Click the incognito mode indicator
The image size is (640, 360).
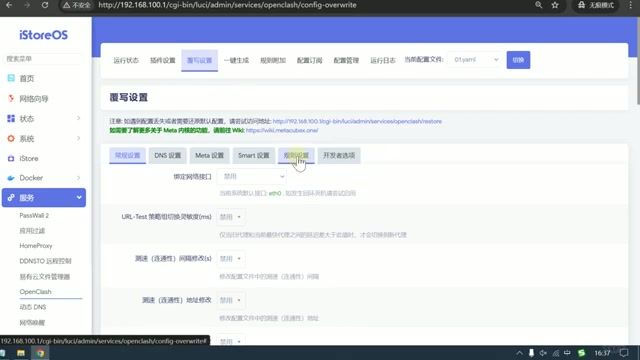596,5
